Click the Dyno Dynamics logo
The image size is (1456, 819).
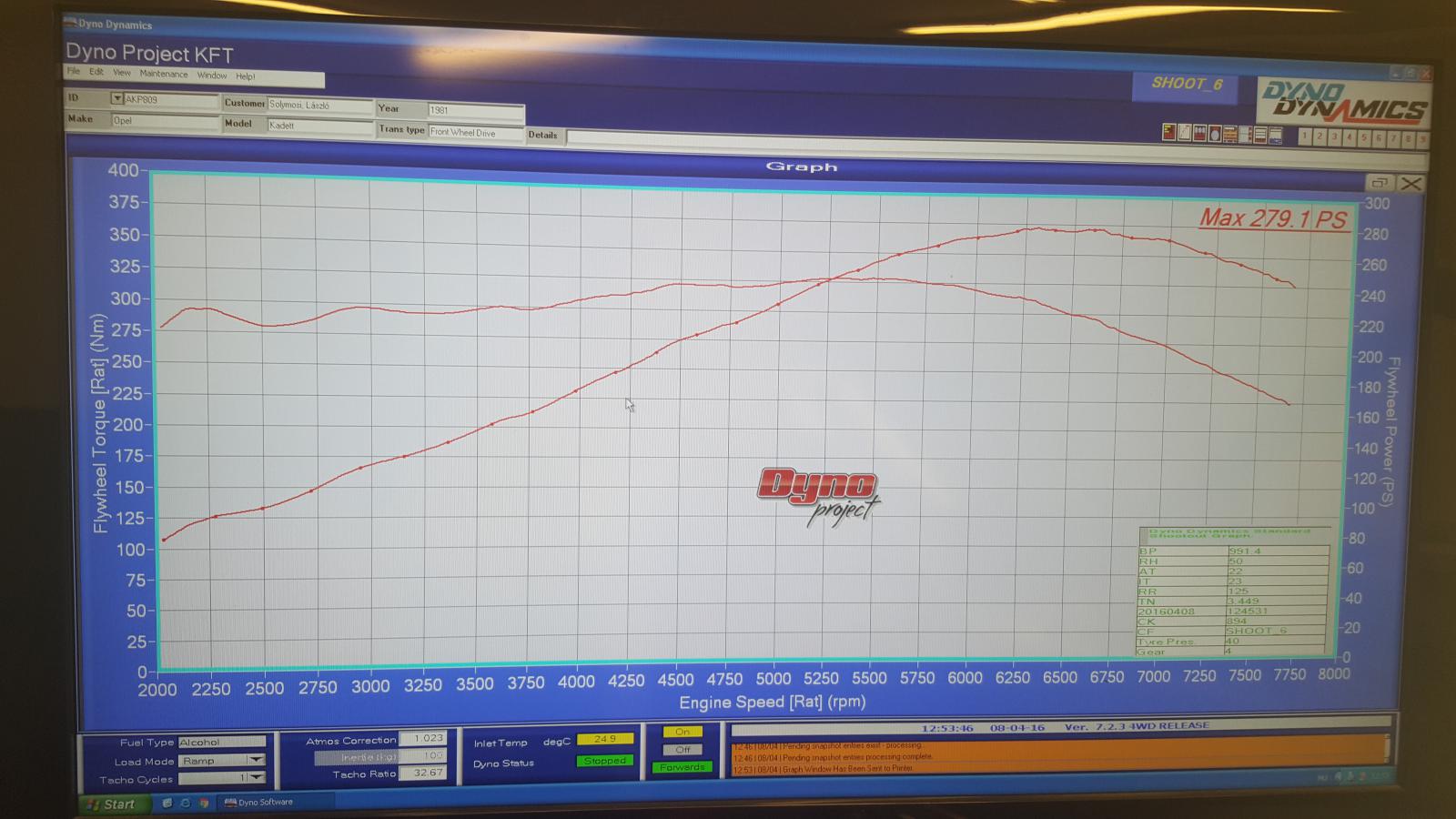point(1343,102)
